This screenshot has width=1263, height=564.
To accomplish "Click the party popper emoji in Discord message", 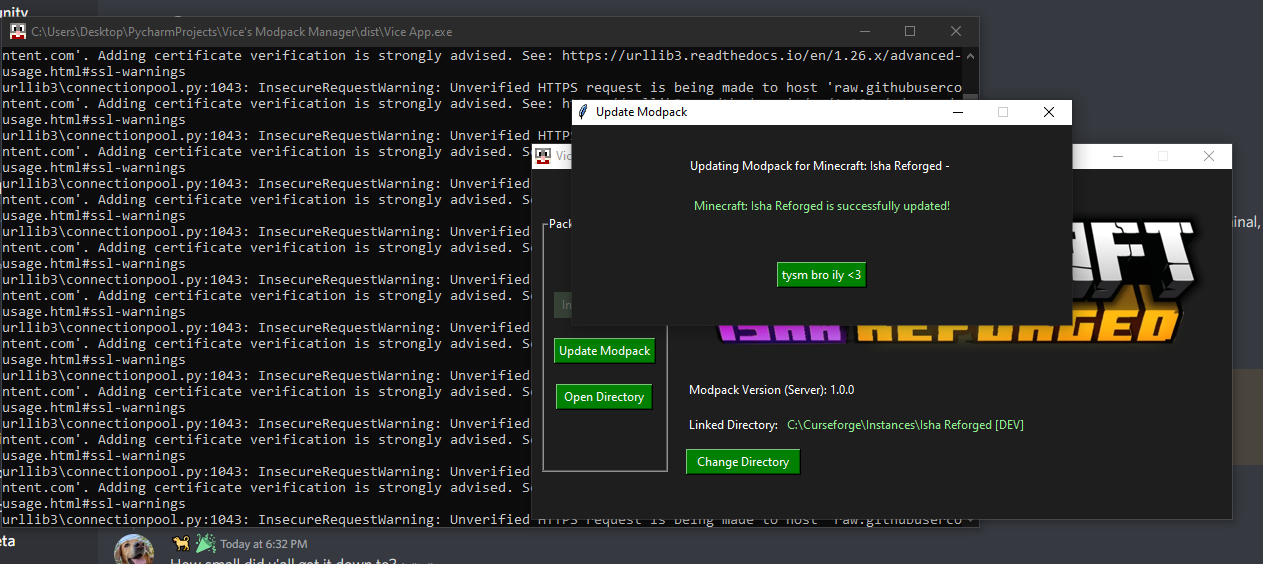I will (205, 544).
